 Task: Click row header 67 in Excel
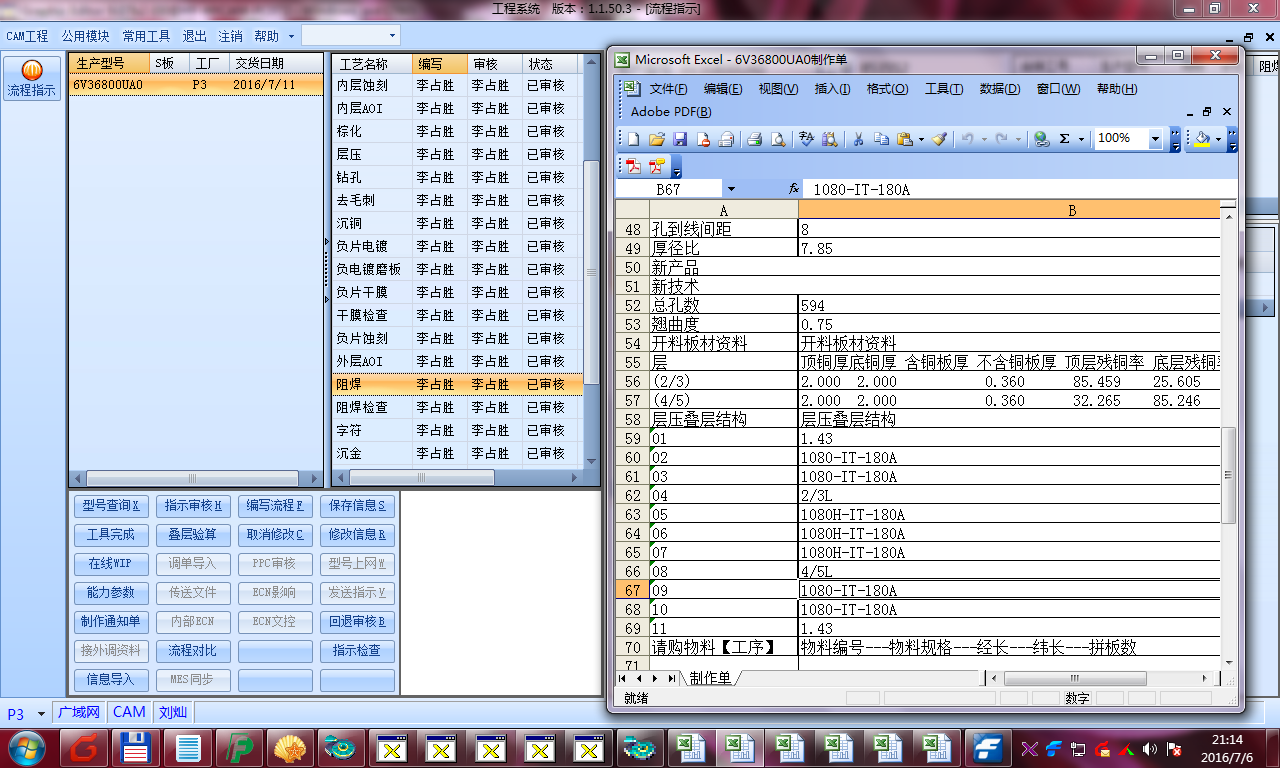[x=632, y=590]
